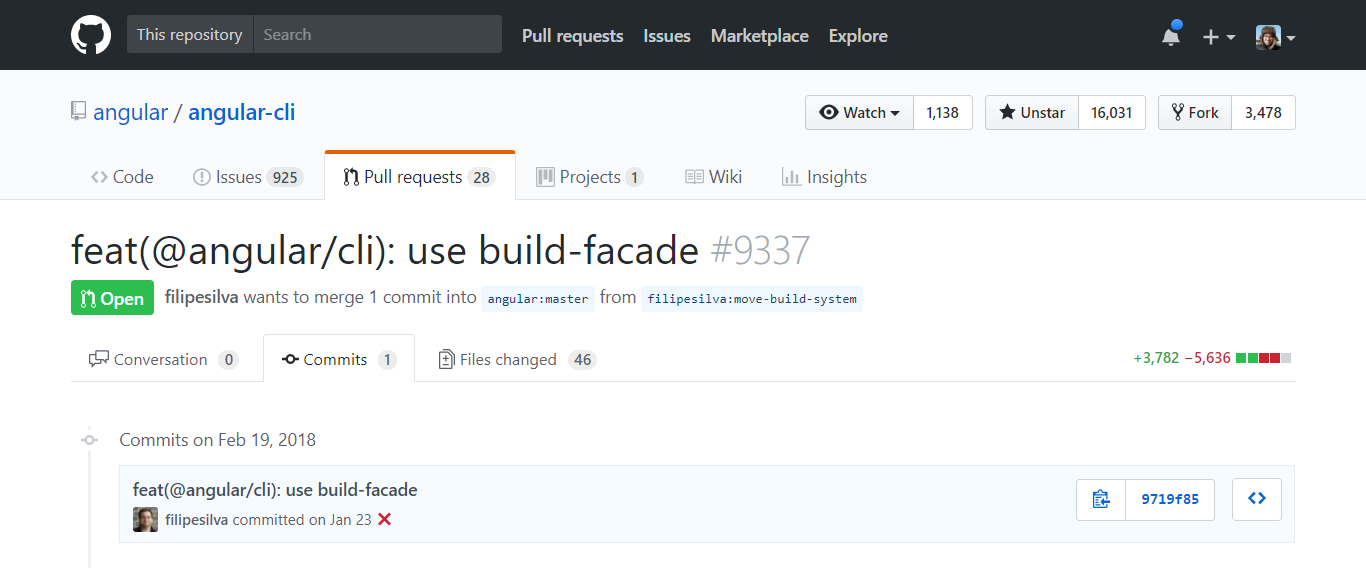Click the +3,782 additions count
This screenshot has width=1366, height=588.
pyautogui.click(x=1156, y=358)
